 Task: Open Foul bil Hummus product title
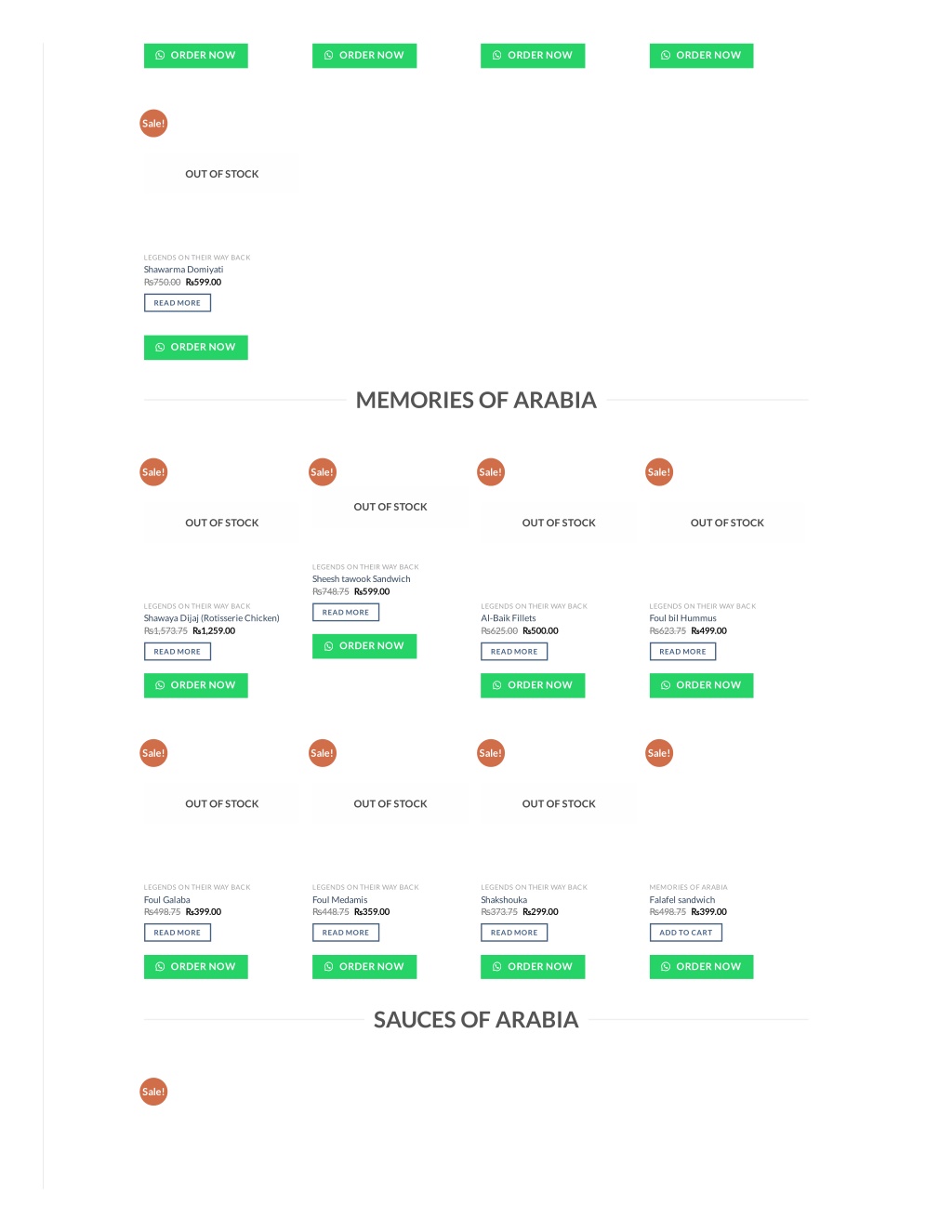coord(682,618)
